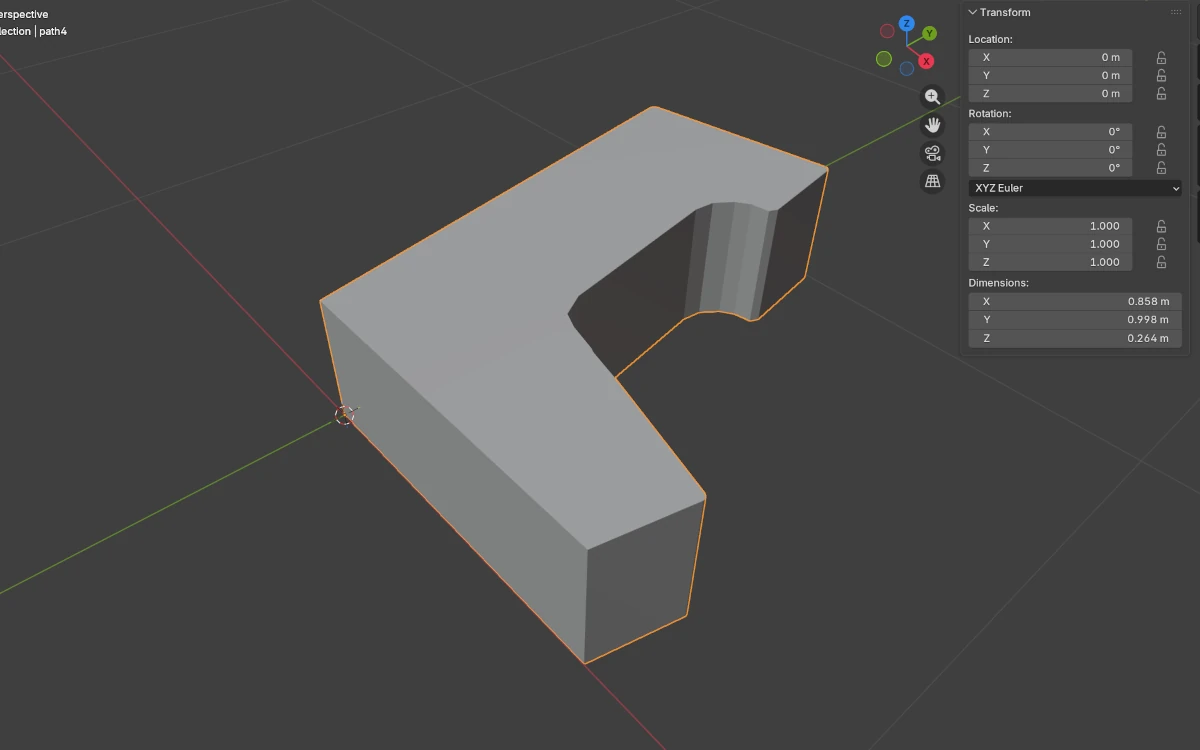Click the blue Z axis on gizmo
The height and width of the screenshot is (750, 1200).
[906, 23]
